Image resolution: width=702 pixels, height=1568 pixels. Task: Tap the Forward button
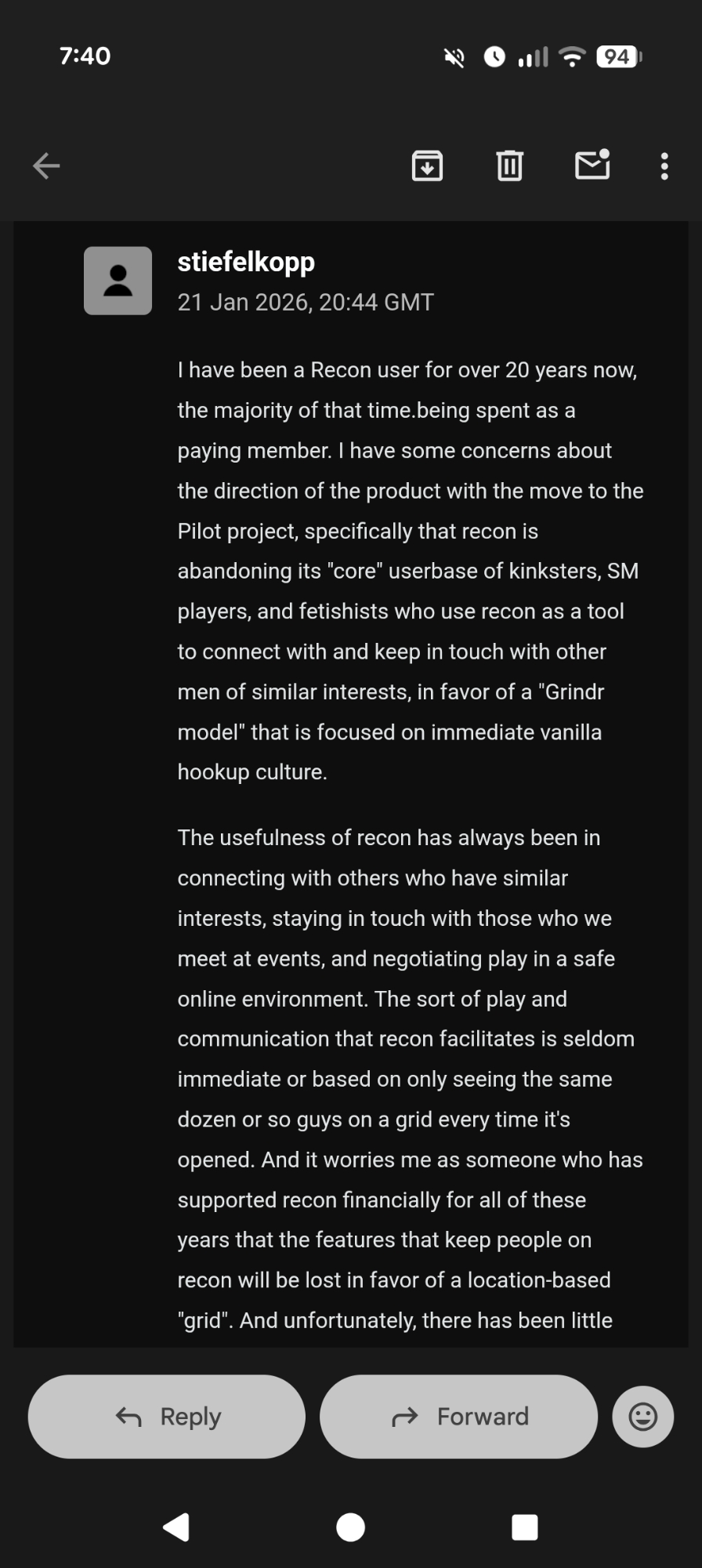tap(458, 1416)
